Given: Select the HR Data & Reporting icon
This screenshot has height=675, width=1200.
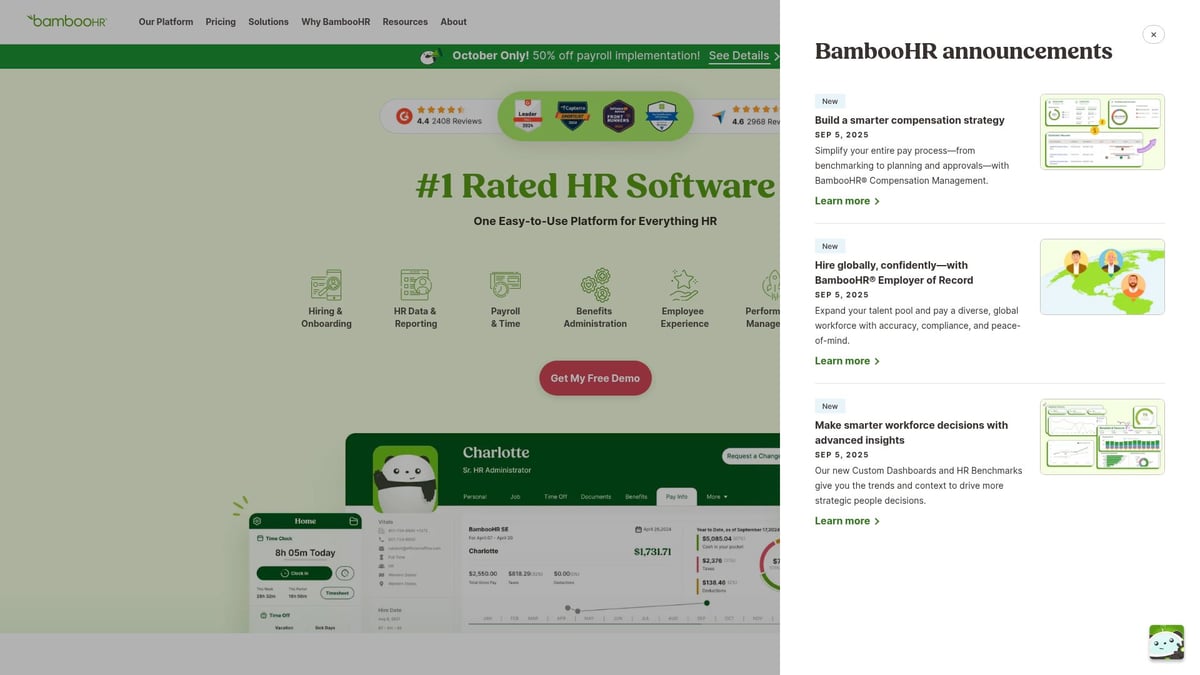Looking at the screenshot, I should 415,283.
